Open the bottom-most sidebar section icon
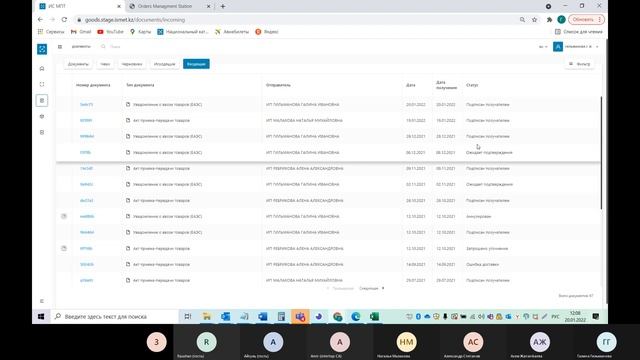This screenshot has width=640, height=360. coord(42,132)
